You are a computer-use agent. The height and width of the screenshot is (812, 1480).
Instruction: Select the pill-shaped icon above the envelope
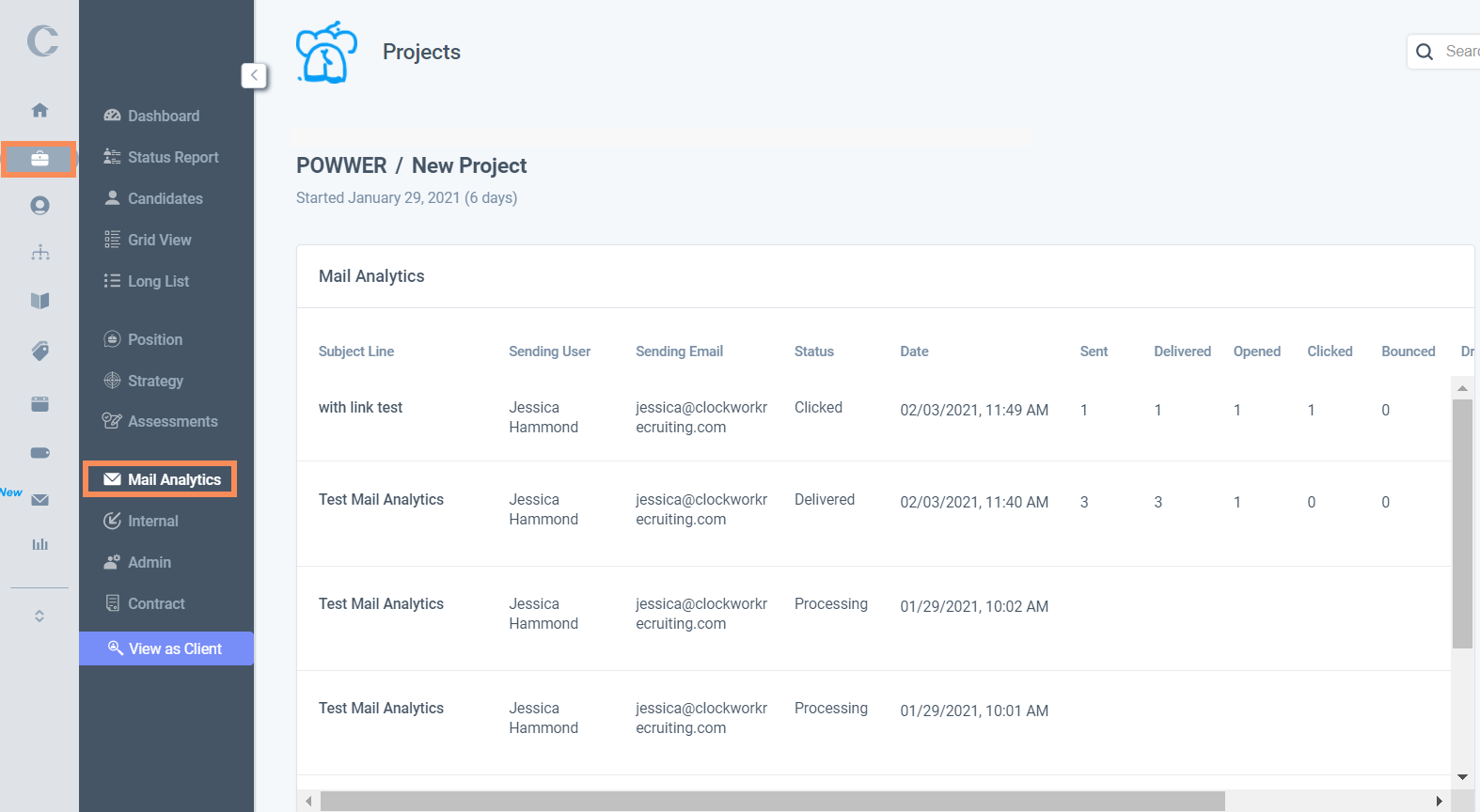(39, 453)
